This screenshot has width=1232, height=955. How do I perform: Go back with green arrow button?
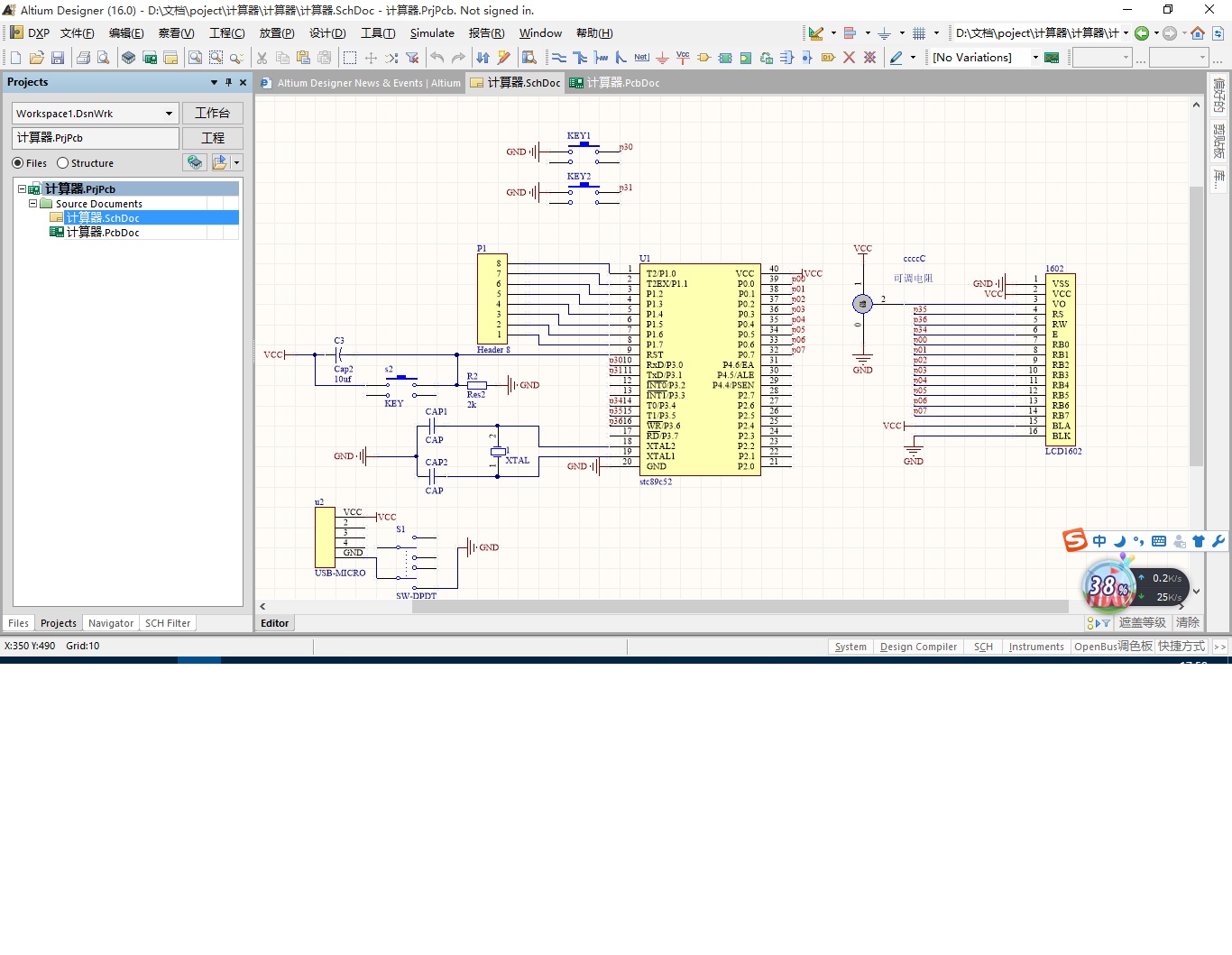point(1142,33)
